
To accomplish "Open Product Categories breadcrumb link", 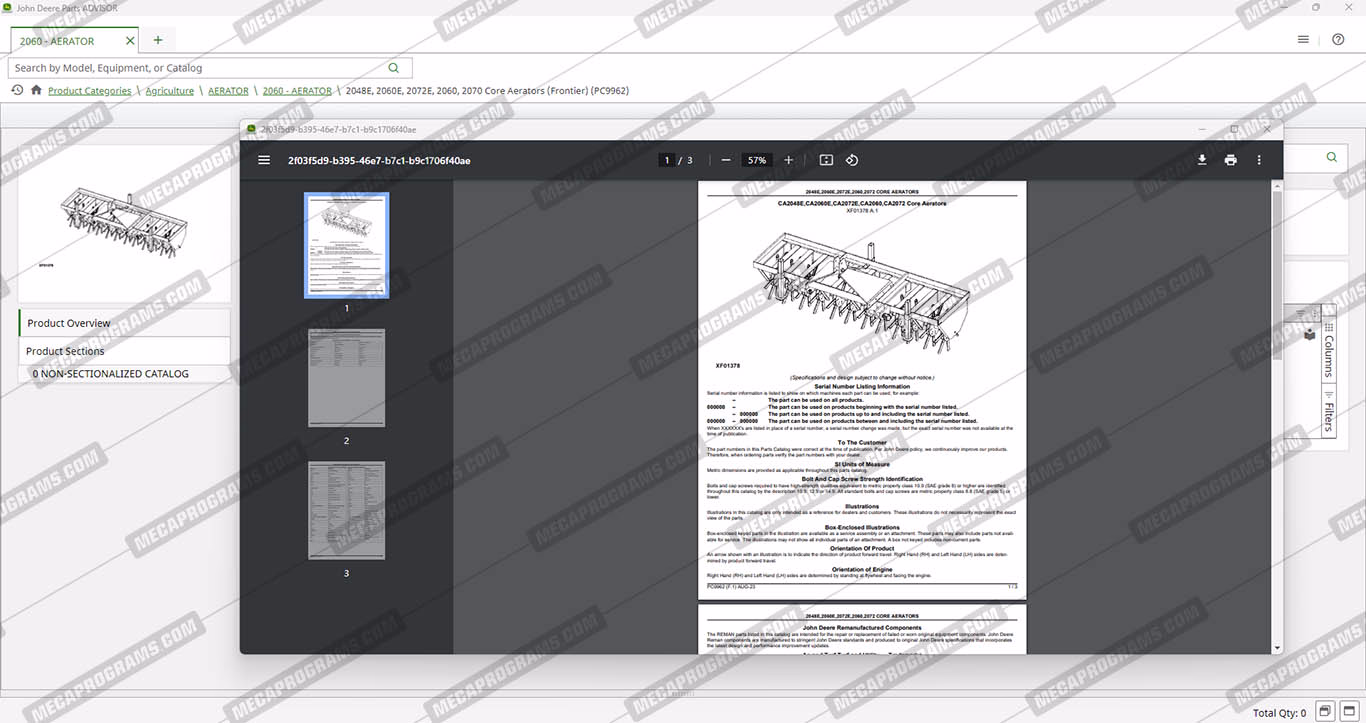I will tap(89, 91).
